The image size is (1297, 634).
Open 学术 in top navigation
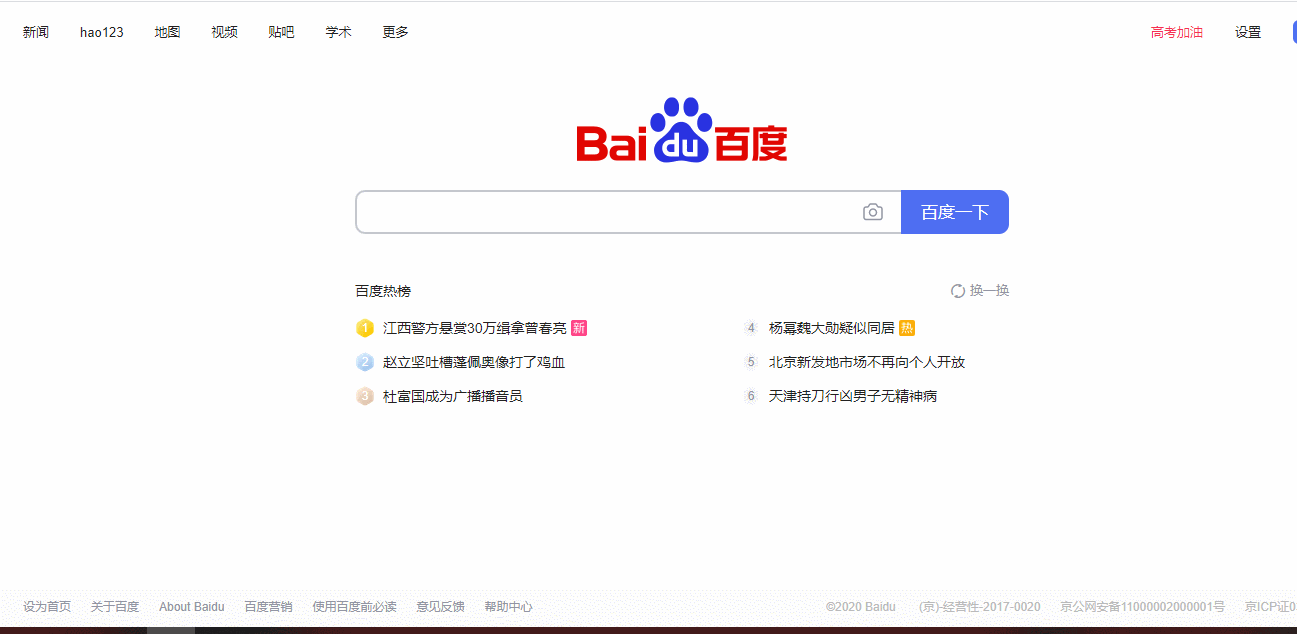[338, 32]
